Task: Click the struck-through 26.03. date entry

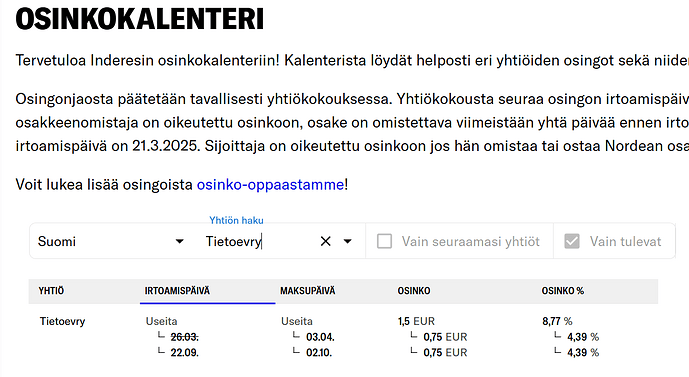Action: coord(185,337)
